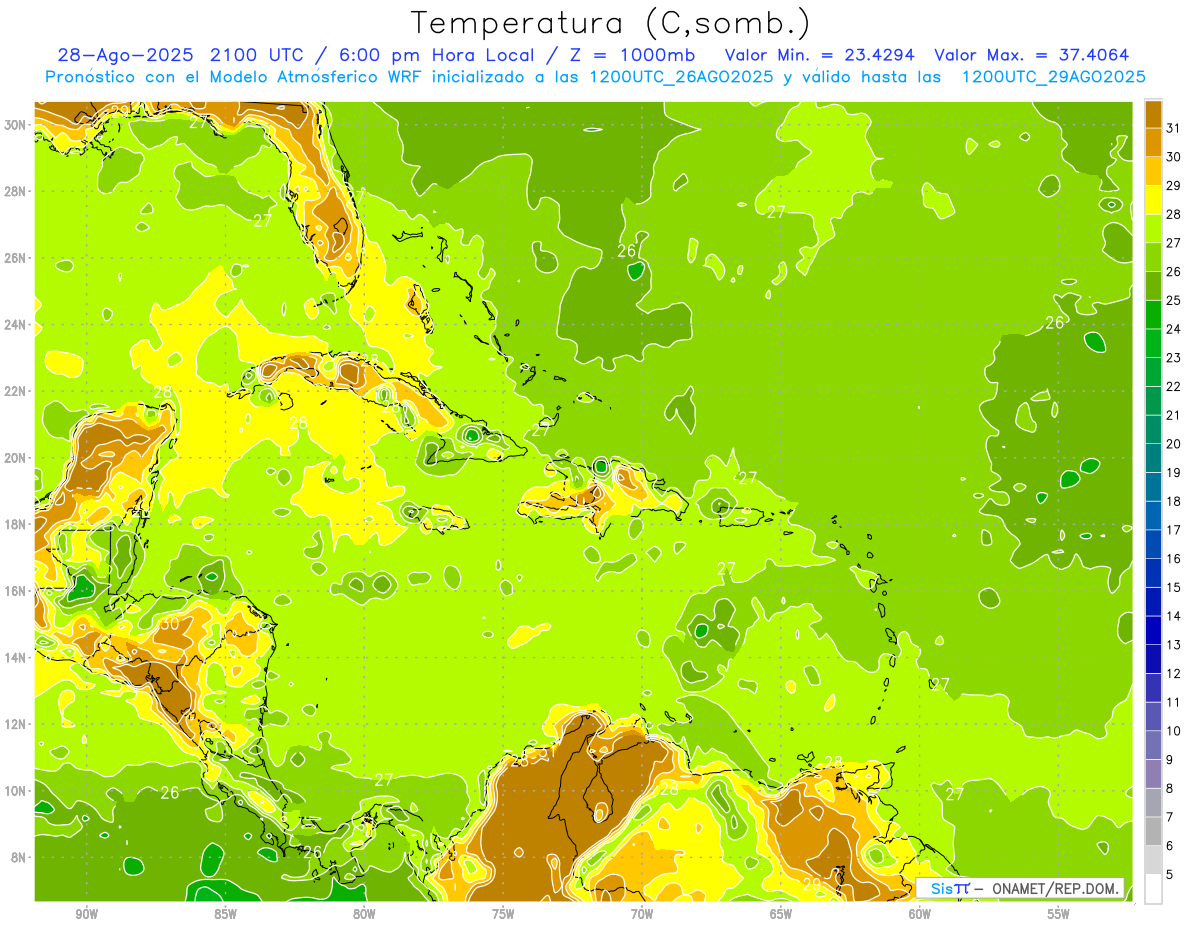Click longitude axis label "90W"
The image size is (1200, 927).
(x=87, y=914)
